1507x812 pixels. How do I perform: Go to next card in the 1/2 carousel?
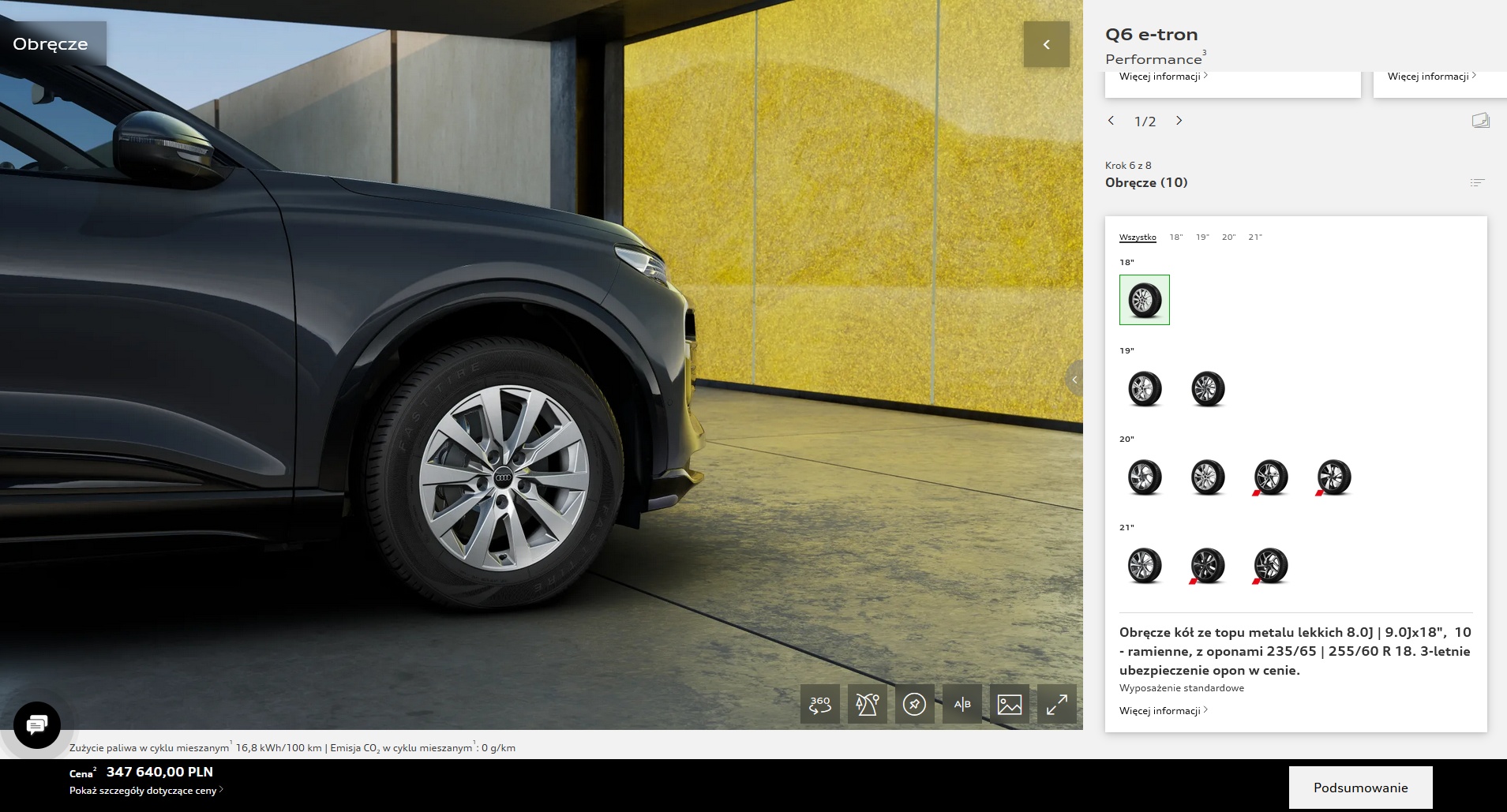pyautogui.click(x=1179, y=121)
